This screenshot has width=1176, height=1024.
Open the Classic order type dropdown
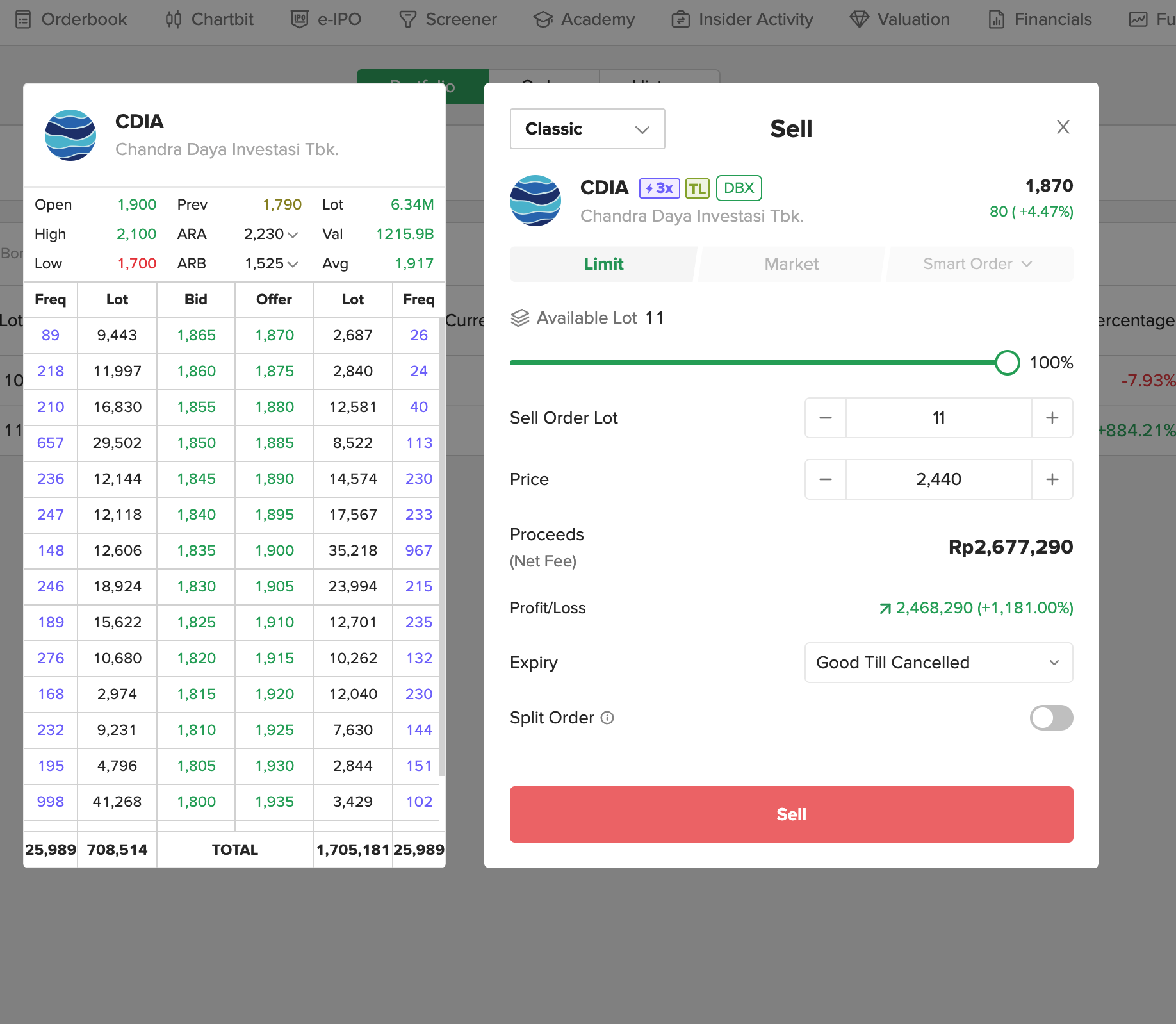point(587,129)
